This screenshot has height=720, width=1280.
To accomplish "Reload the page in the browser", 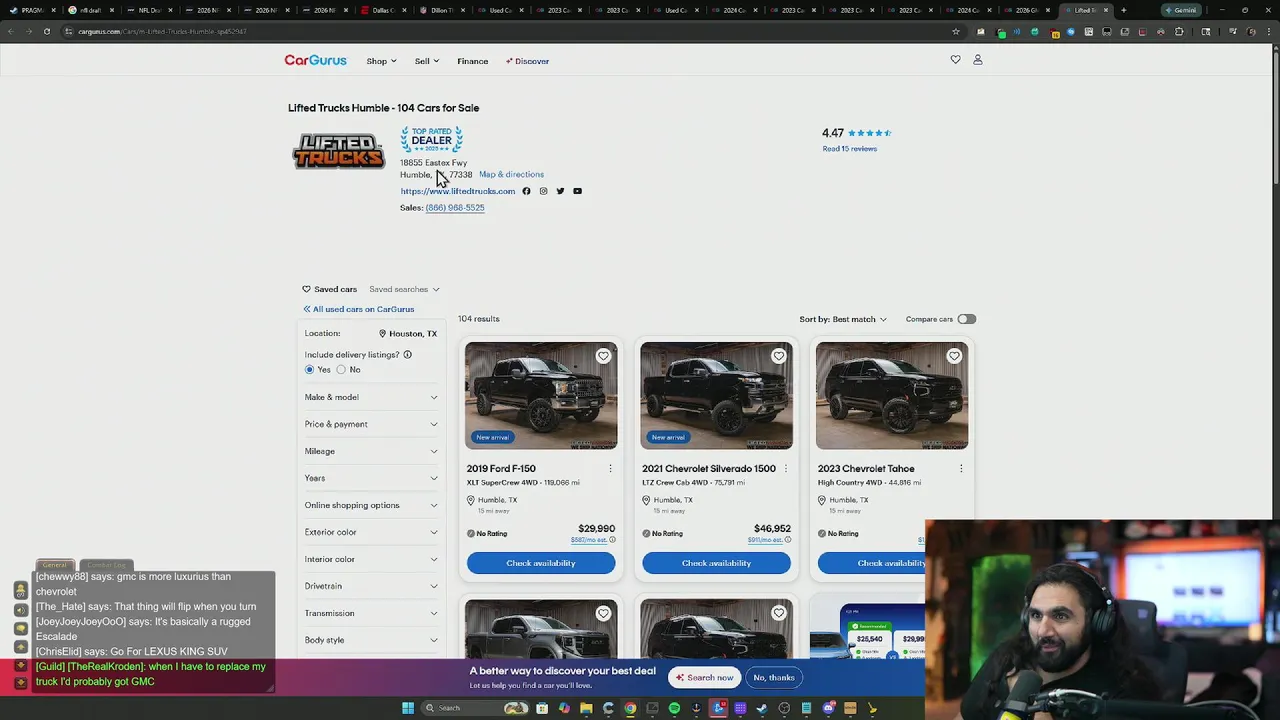I will click(46, 31).
